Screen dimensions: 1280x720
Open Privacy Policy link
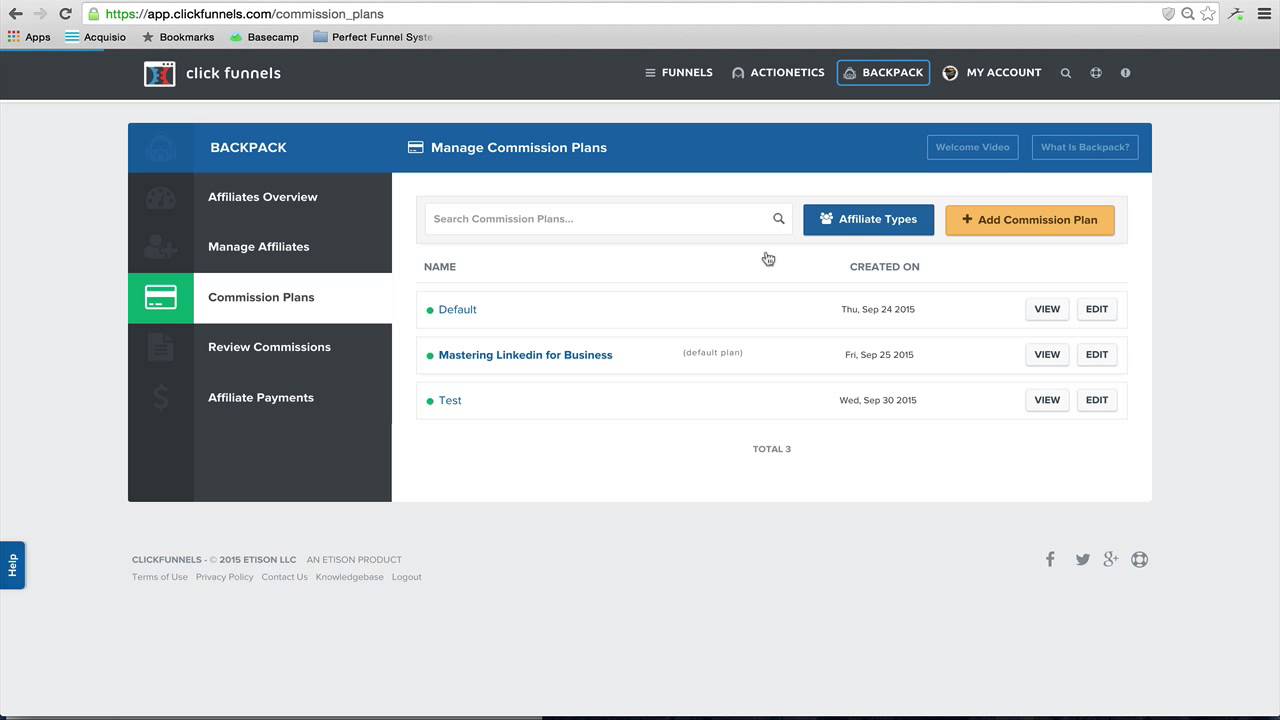(225, 577)
